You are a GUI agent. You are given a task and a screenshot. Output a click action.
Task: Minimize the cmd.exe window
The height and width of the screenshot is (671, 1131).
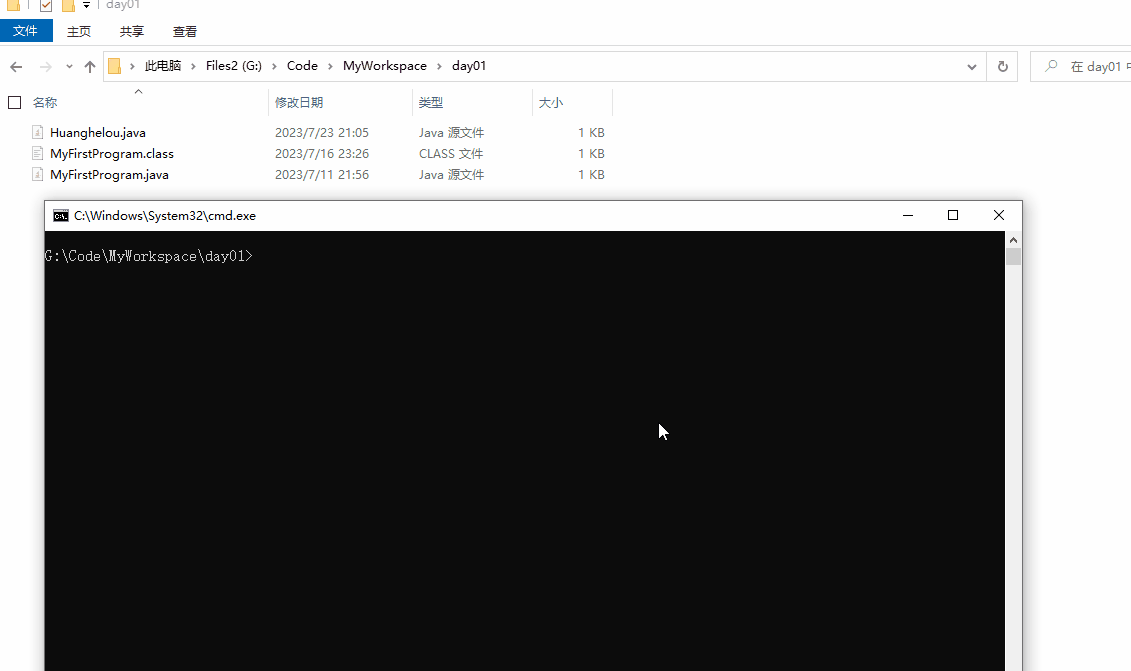[x=908, y=215]
